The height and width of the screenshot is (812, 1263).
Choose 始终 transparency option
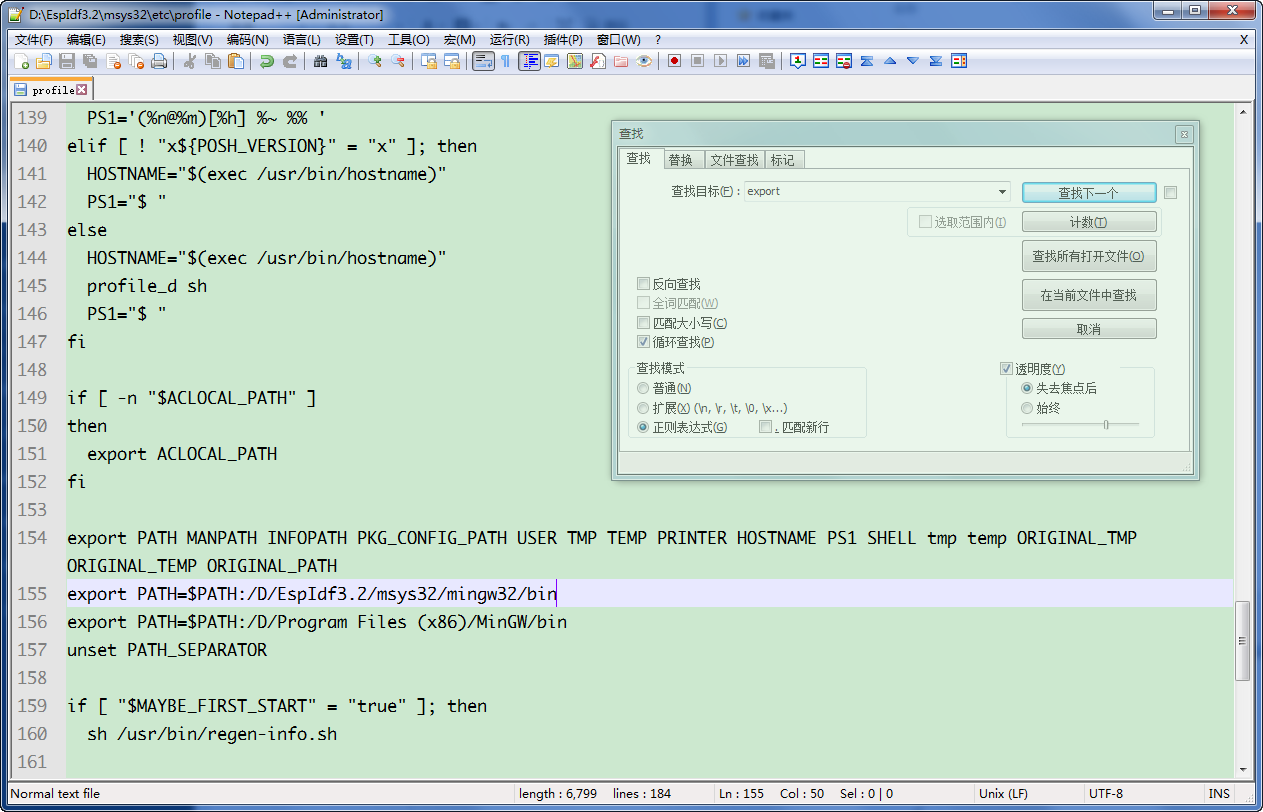[x=1026, y=408]
